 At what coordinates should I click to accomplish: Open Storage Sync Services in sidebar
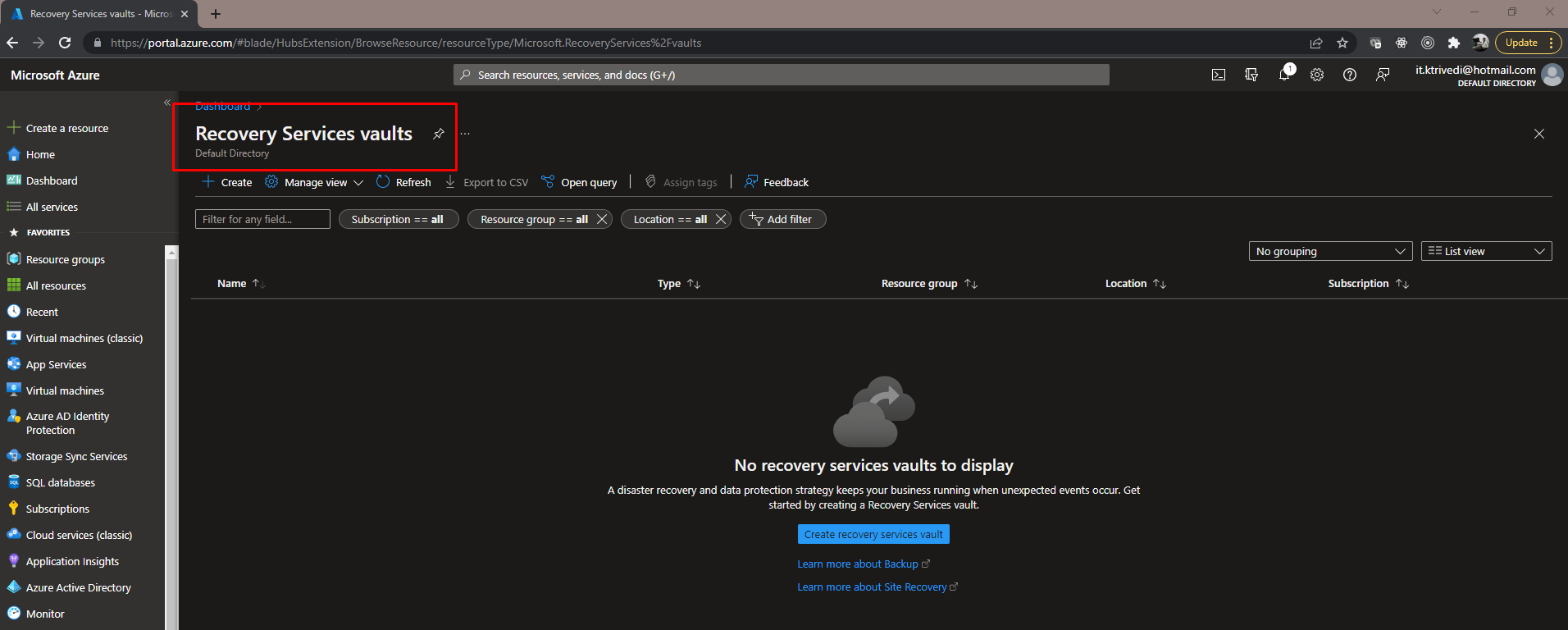click(x=76, y=456)
